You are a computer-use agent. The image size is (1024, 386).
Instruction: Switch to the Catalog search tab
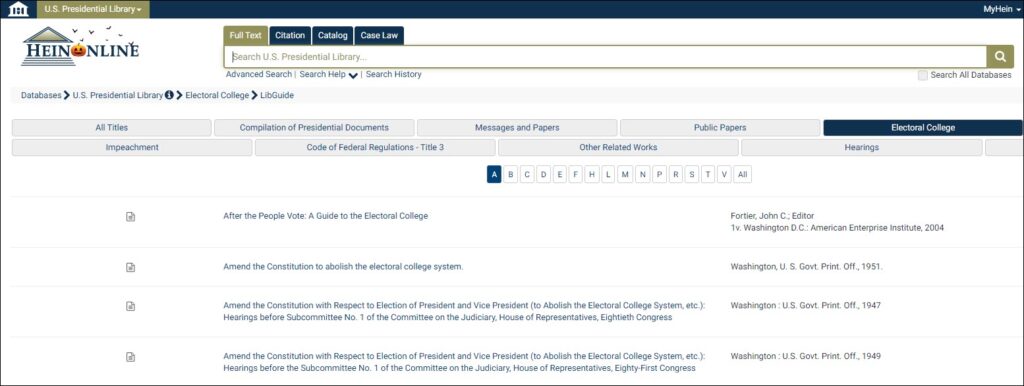333,36
